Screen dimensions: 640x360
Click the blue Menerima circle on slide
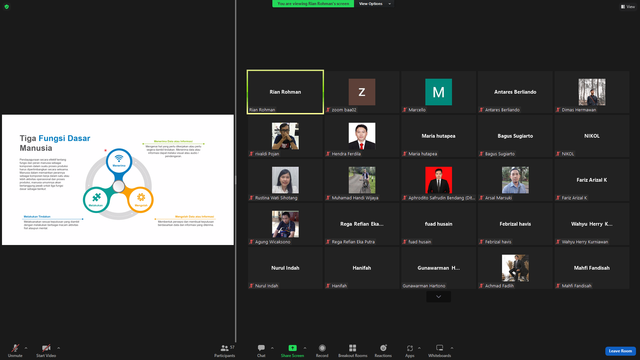[119, 161]
